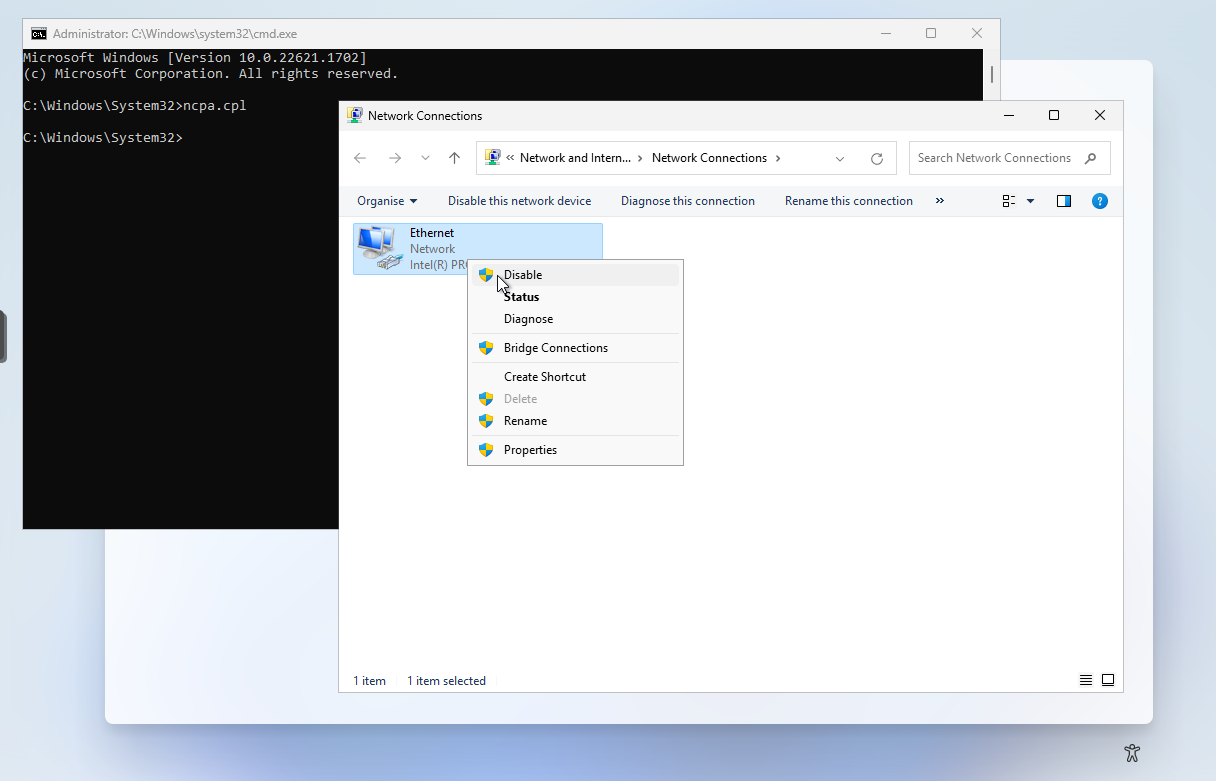Open Properties from the context menu
Screen dimensions: 1216x781
click(x=575, y=450)
